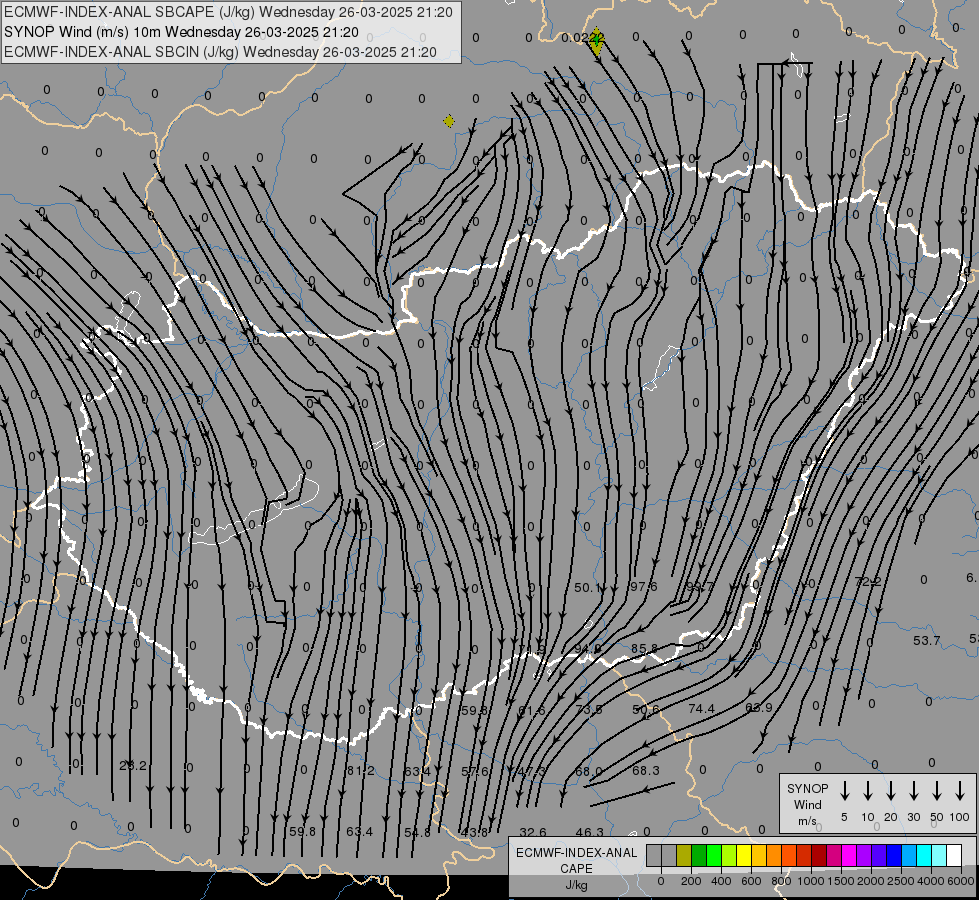
Task: Click the 800 tick label on CAPE scale
Action: (x=781, y=881)
